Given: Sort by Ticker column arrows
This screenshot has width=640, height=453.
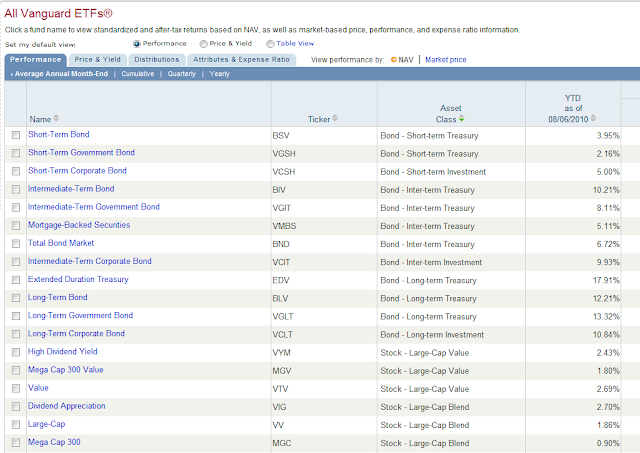Looking at the screenshot, I should [x=335, y=118].
